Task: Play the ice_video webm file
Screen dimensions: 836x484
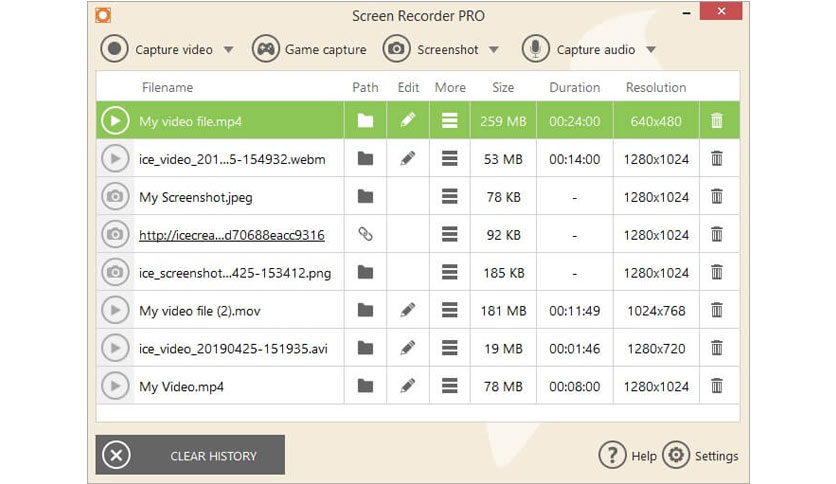Action: (x=115, y=159)
